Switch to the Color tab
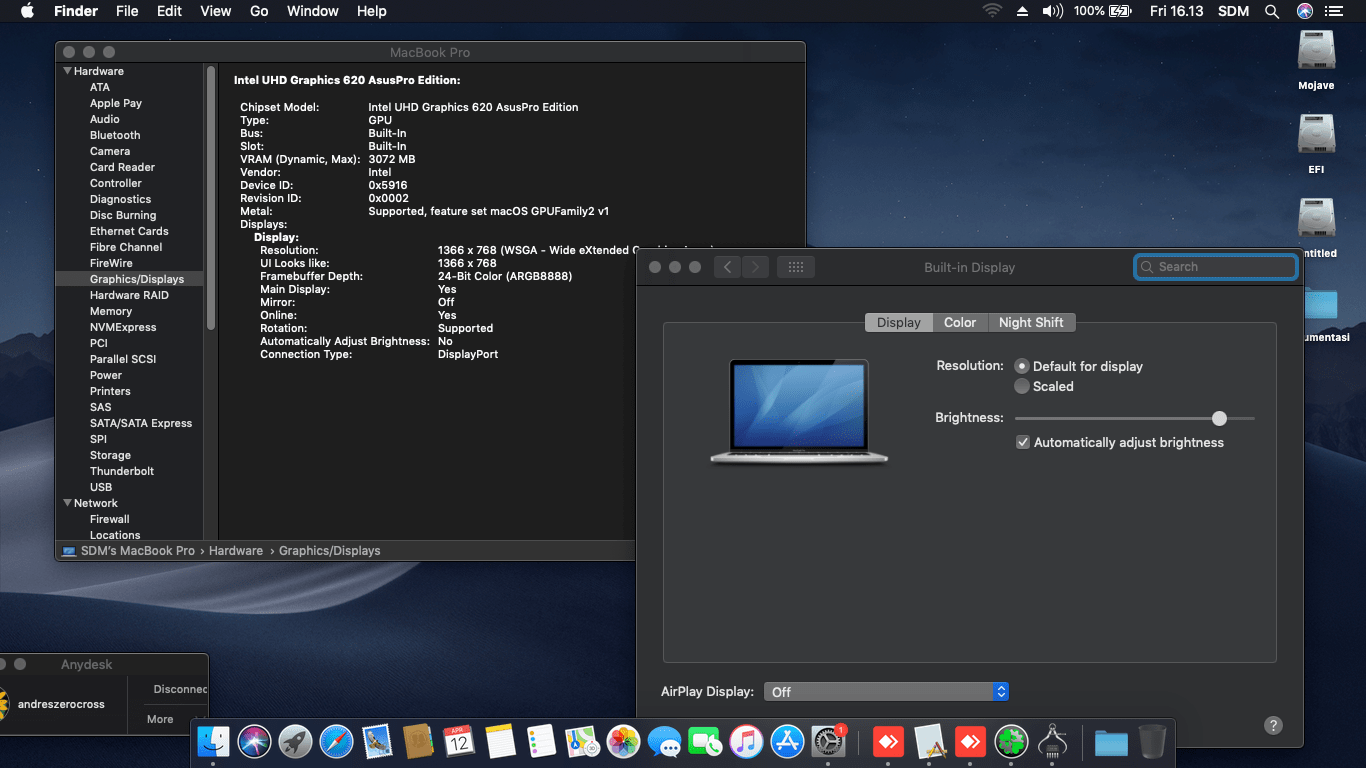The image size is (1366, 768). point(960,322)
